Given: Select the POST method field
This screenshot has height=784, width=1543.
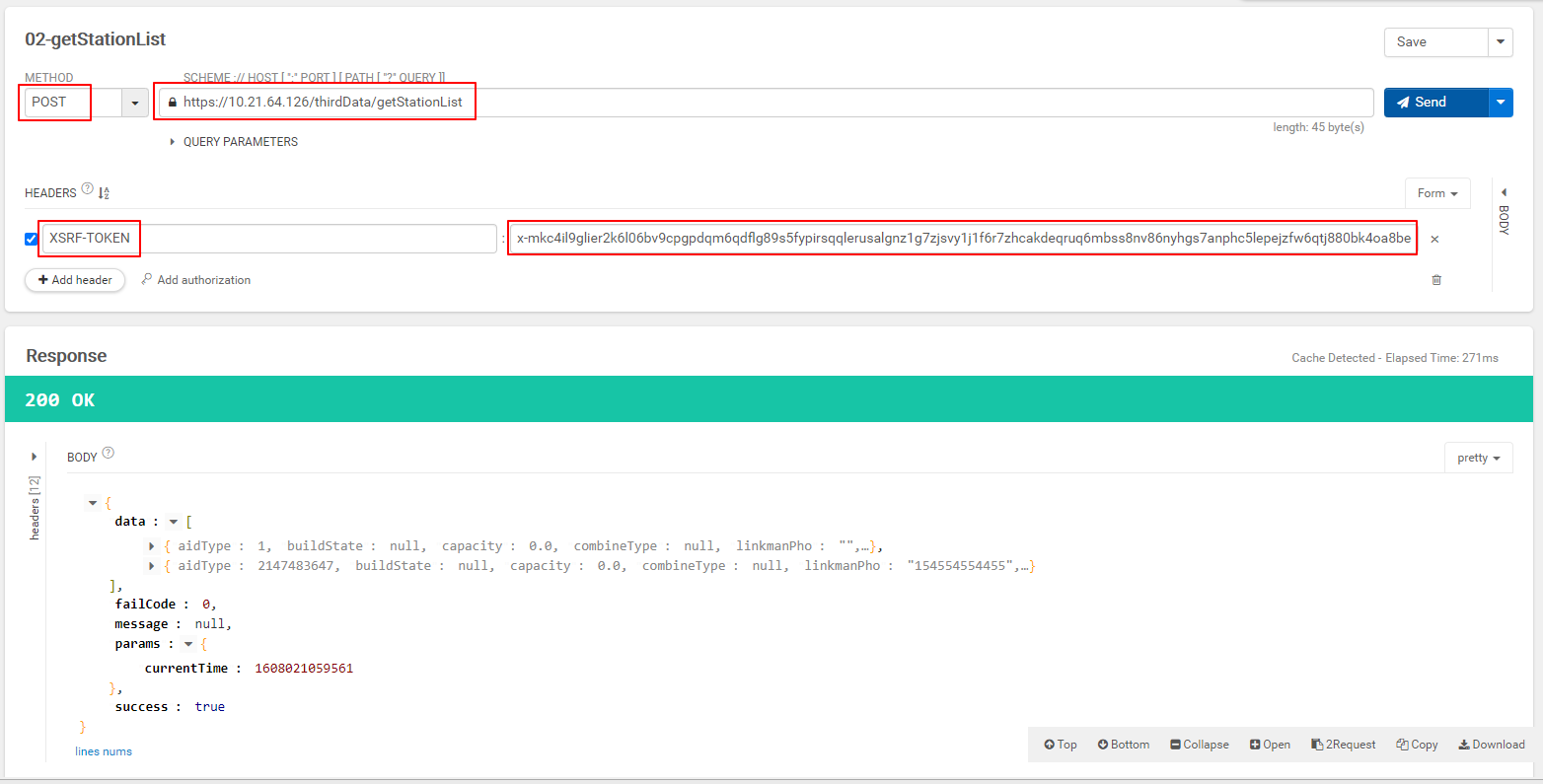Looking at the screenshot, I should click(x=73, y=103).
